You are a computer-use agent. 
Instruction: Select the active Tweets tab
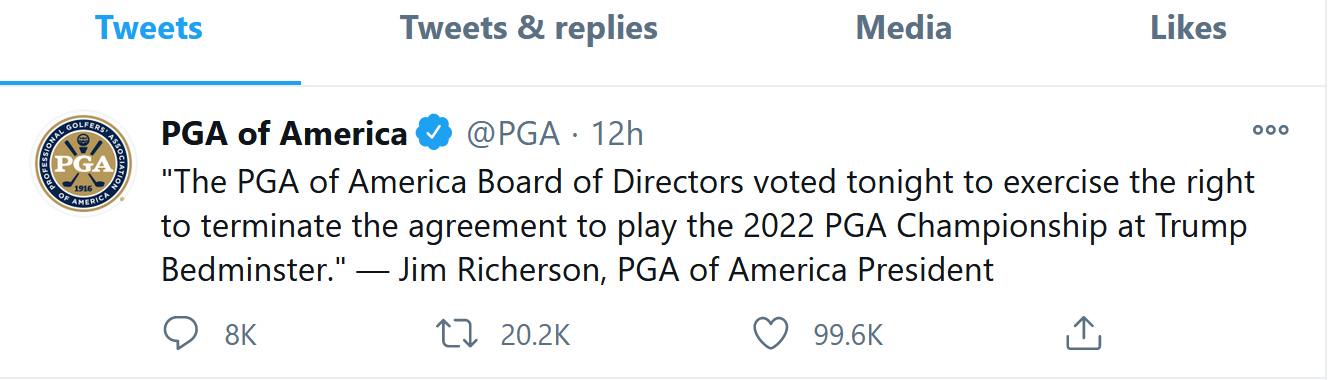(x=149, y=28)
